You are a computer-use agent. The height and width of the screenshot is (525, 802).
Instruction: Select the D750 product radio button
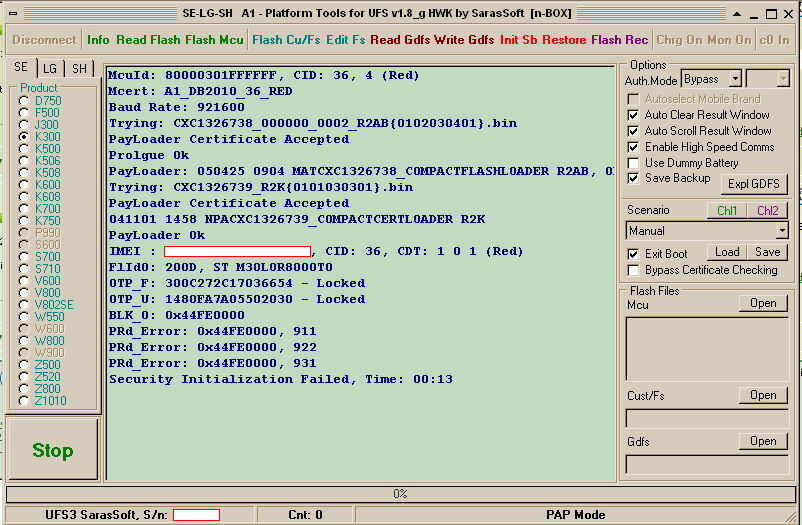click(24, 101)
